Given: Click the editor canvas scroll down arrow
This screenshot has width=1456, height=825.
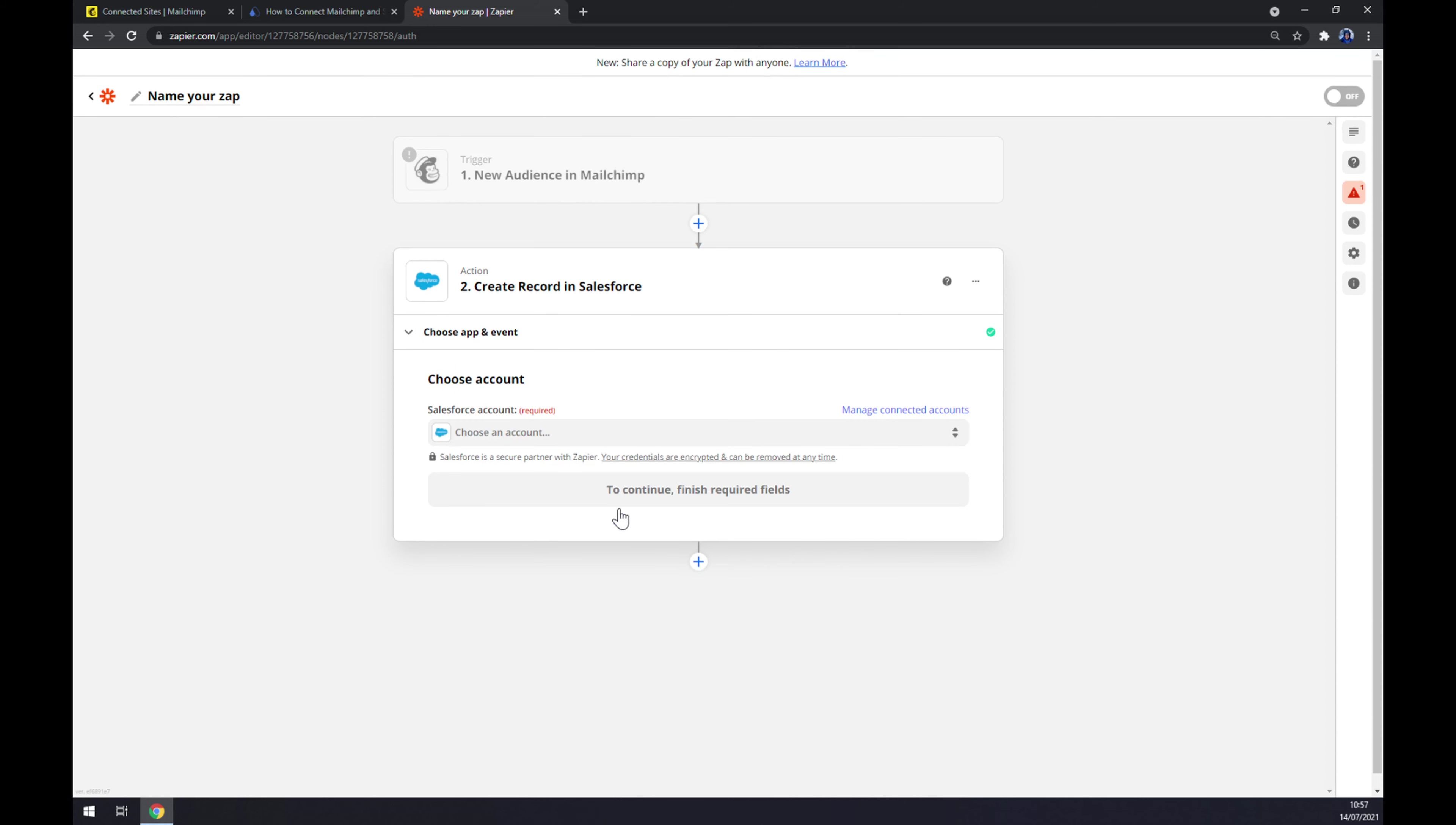Looking at the screenshot, I should click(x=1329, y=791).
